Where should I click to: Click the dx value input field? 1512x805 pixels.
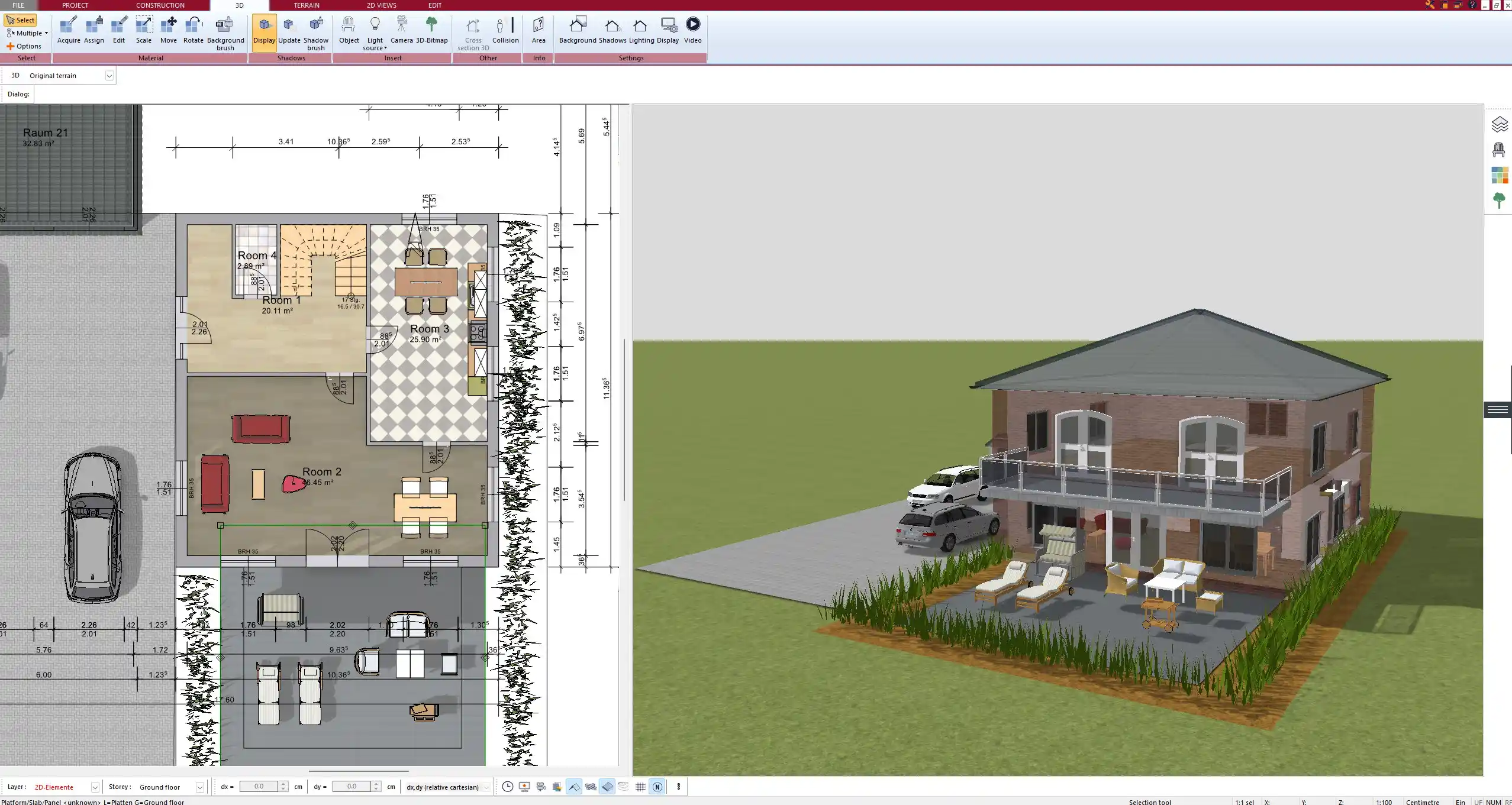[x=259, y=787]
